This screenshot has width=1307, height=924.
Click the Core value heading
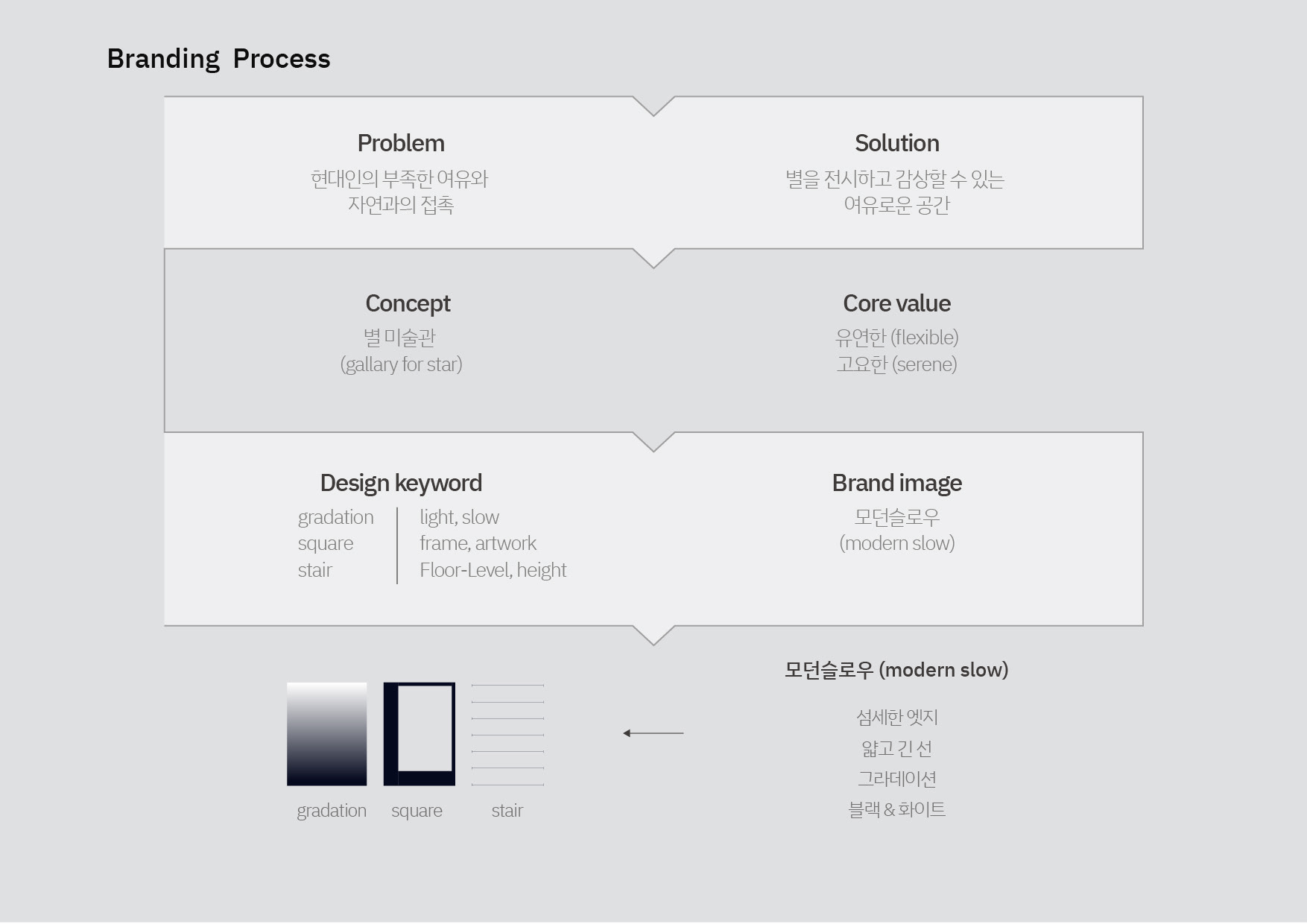click(x=896, y=303)
